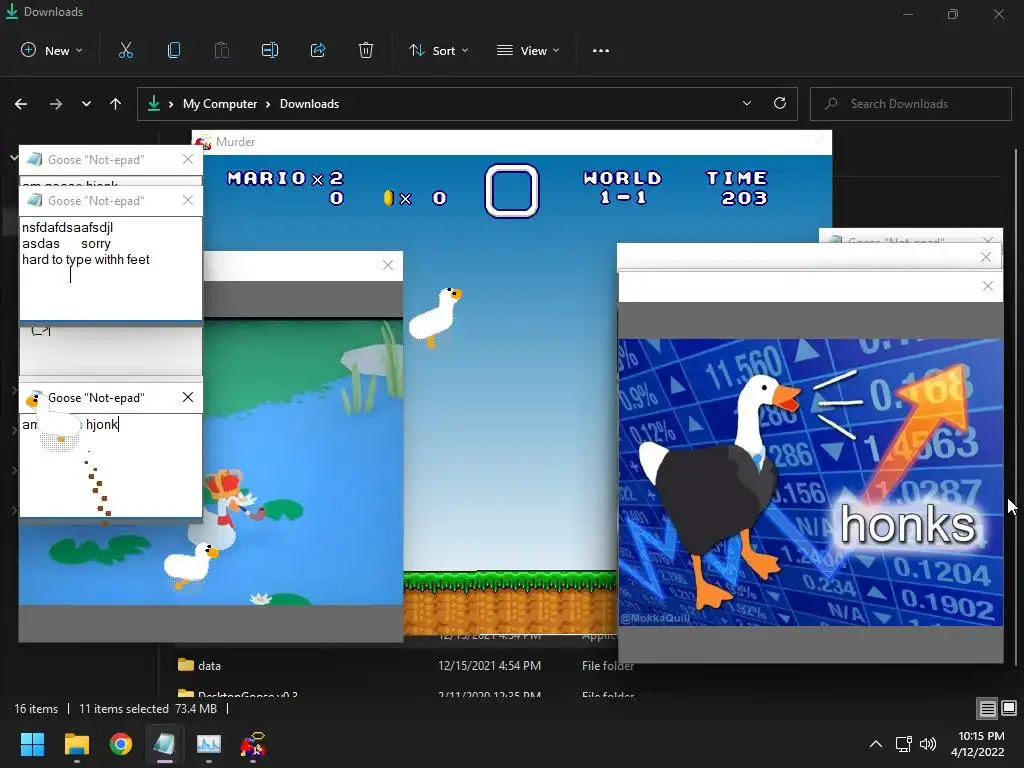Click the 'hjonk' text in Not-epad
The width and height of the screenshot is (1024, 768).
click(x=102, y=424)
